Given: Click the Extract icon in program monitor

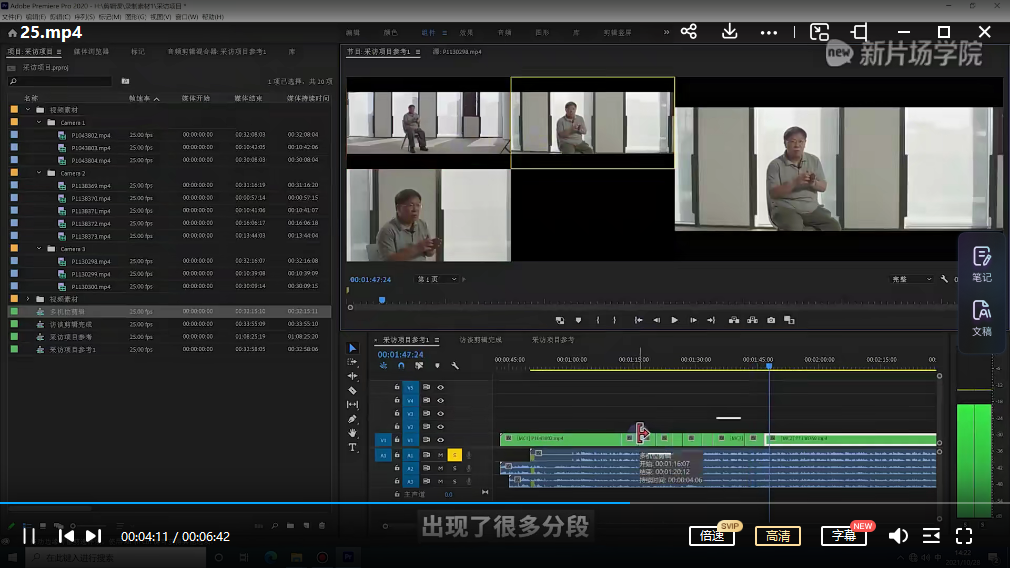Looking at the screenshot, I should point(752,320).
